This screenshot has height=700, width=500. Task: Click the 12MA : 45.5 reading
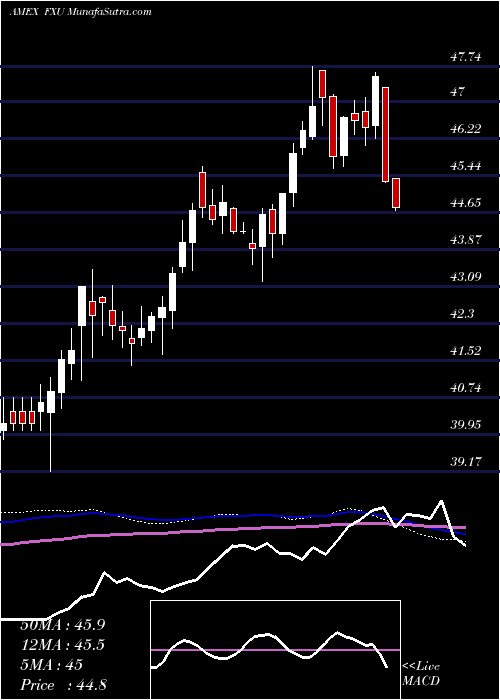pyautogui.click(x=63, y=645)
